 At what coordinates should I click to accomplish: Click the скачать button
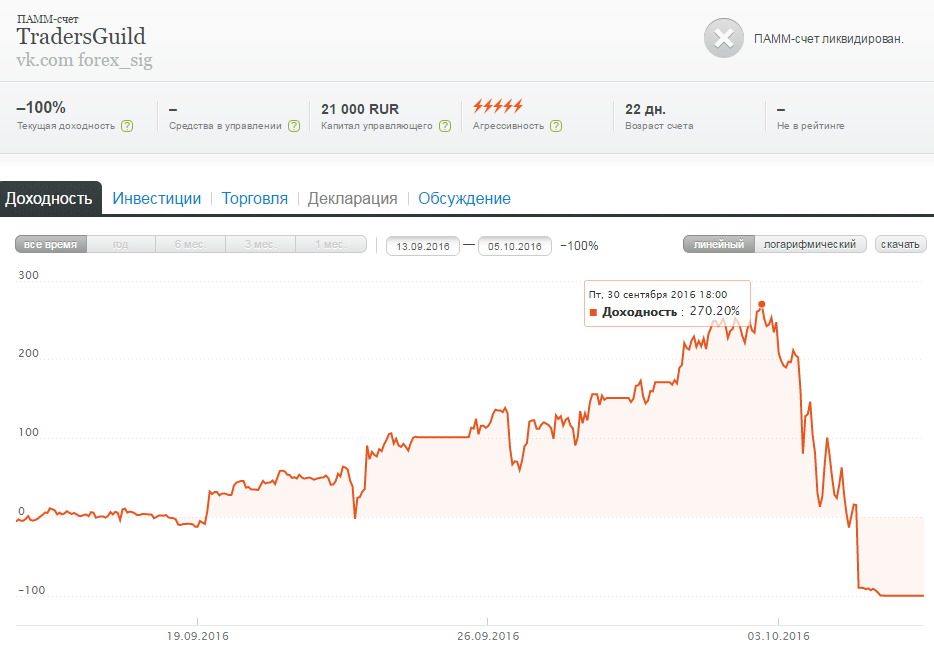coord(900,244)
